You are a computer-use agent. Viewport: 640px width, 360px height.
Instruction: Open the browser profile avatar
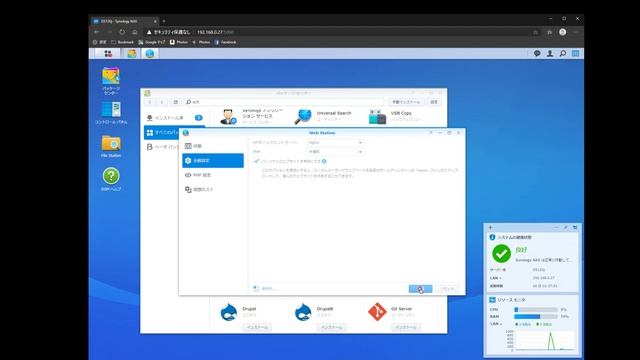tap(562, 32)
